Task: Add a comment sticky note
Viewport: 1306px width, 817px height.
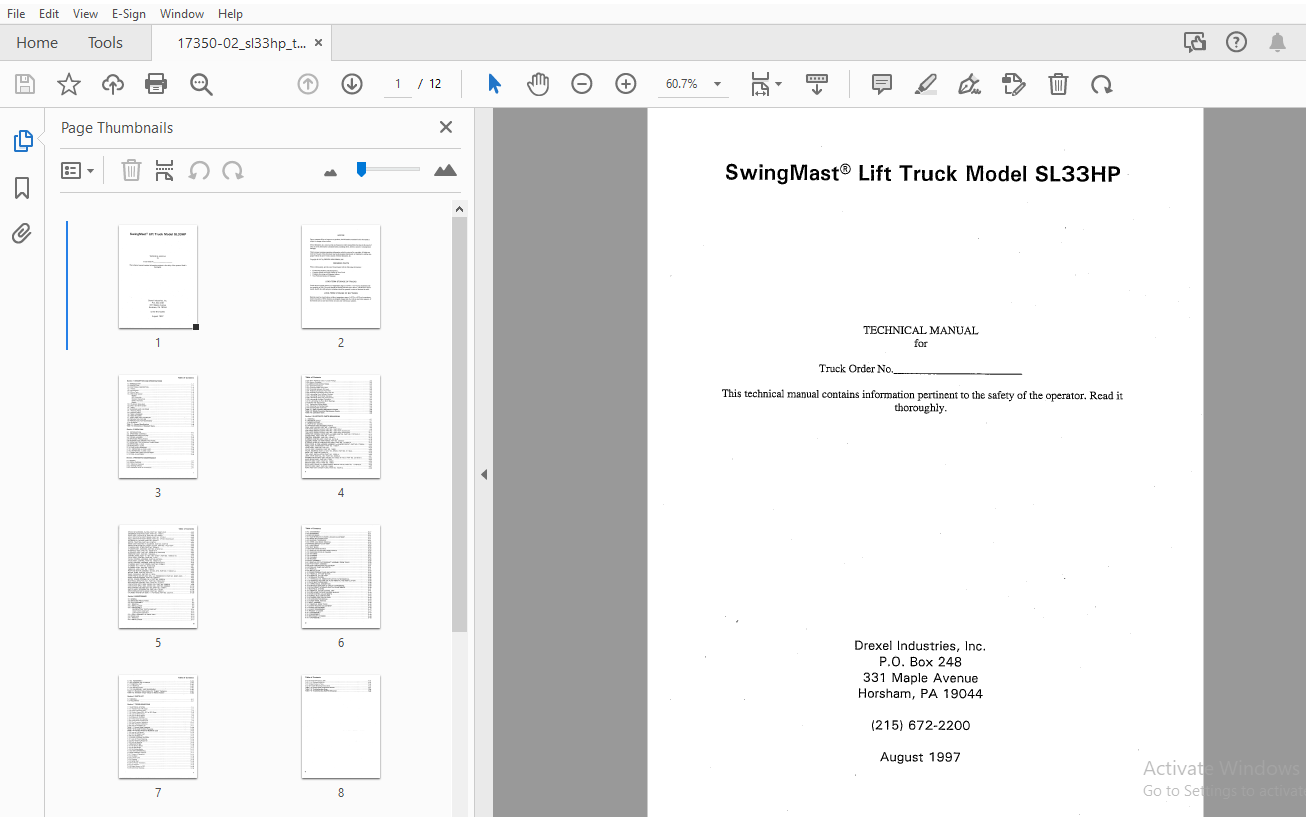Action: pos(882,84)
